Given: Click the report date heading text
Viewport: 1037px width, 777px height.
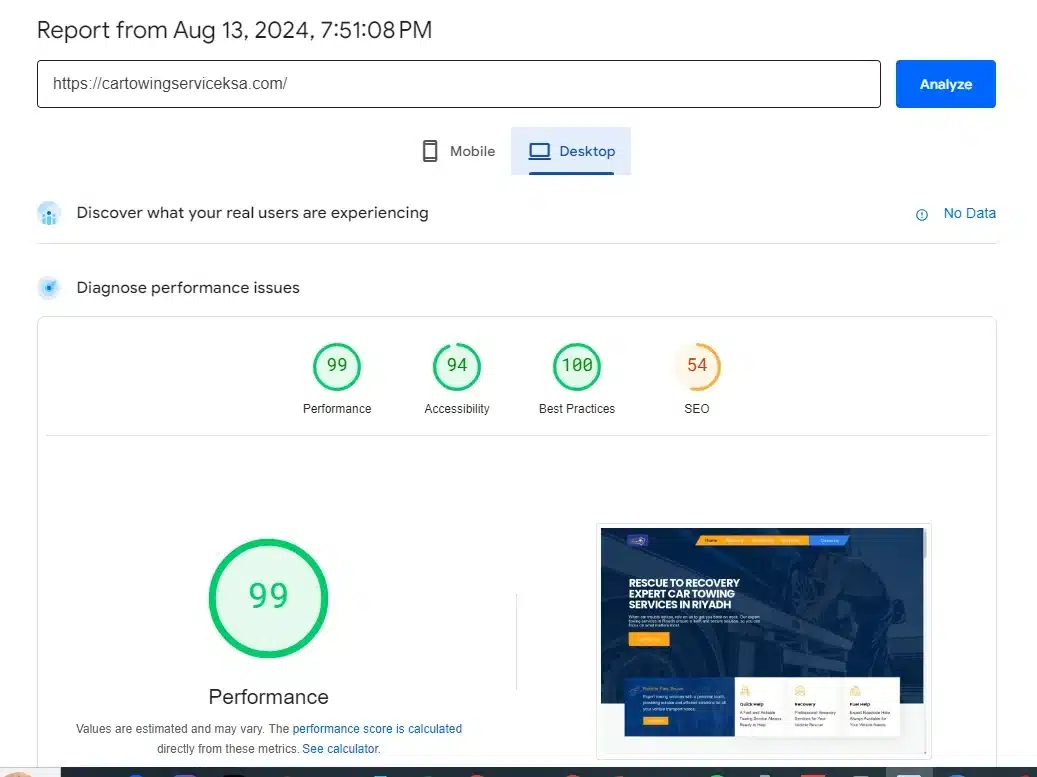Looking at the screenshot, I should (x=234, y=30).
